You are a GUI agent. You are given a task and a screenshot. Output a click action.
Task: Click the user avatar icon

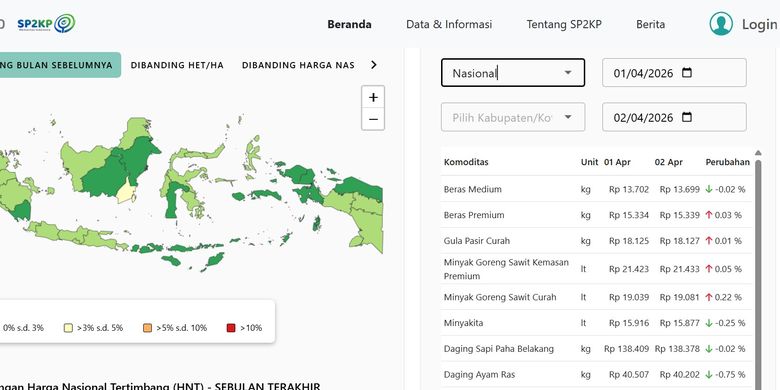pyautogui.click(x=721, y=24)
